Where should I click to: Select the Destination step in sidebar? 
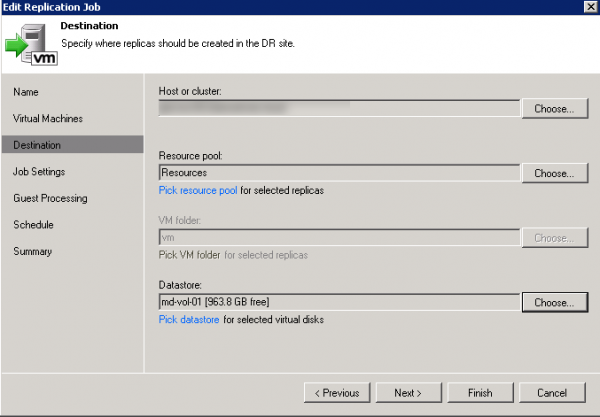(37, 145)
